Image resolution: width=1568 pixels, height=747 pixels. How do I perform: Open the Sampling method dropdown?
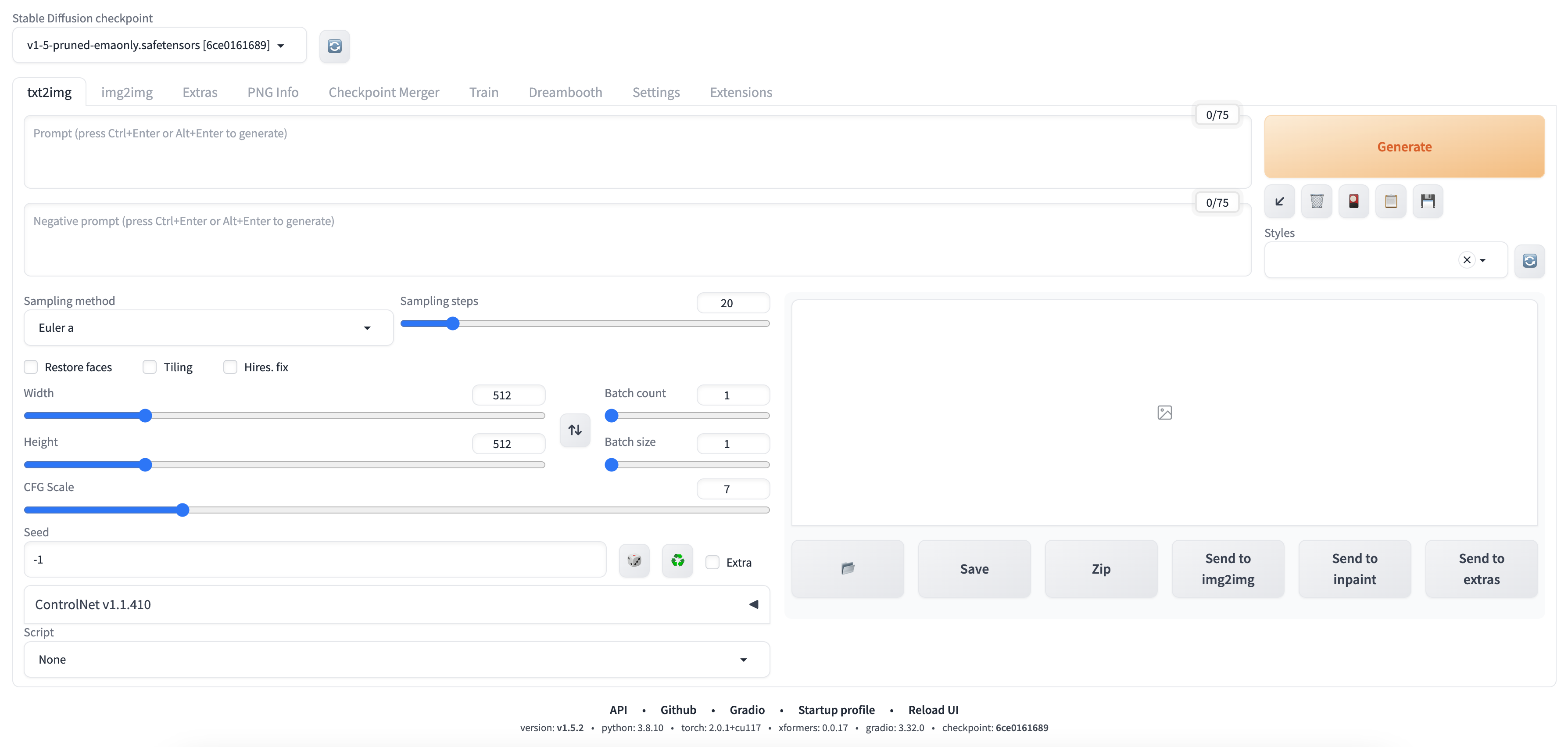click(x=208, y=328)
